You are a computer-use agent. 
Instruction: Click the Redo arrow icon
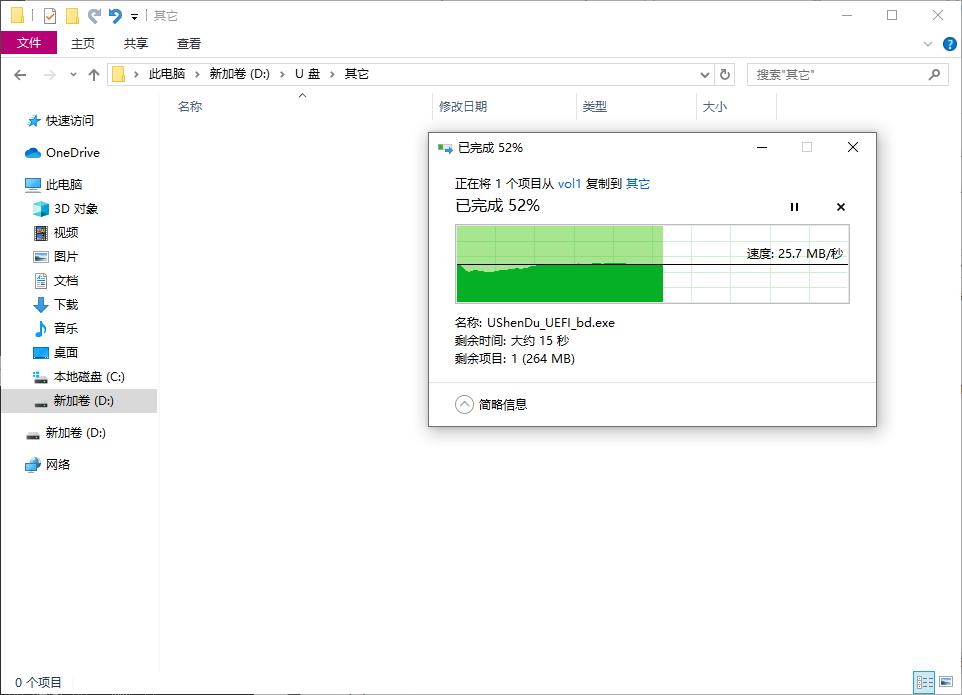(92, 14)
